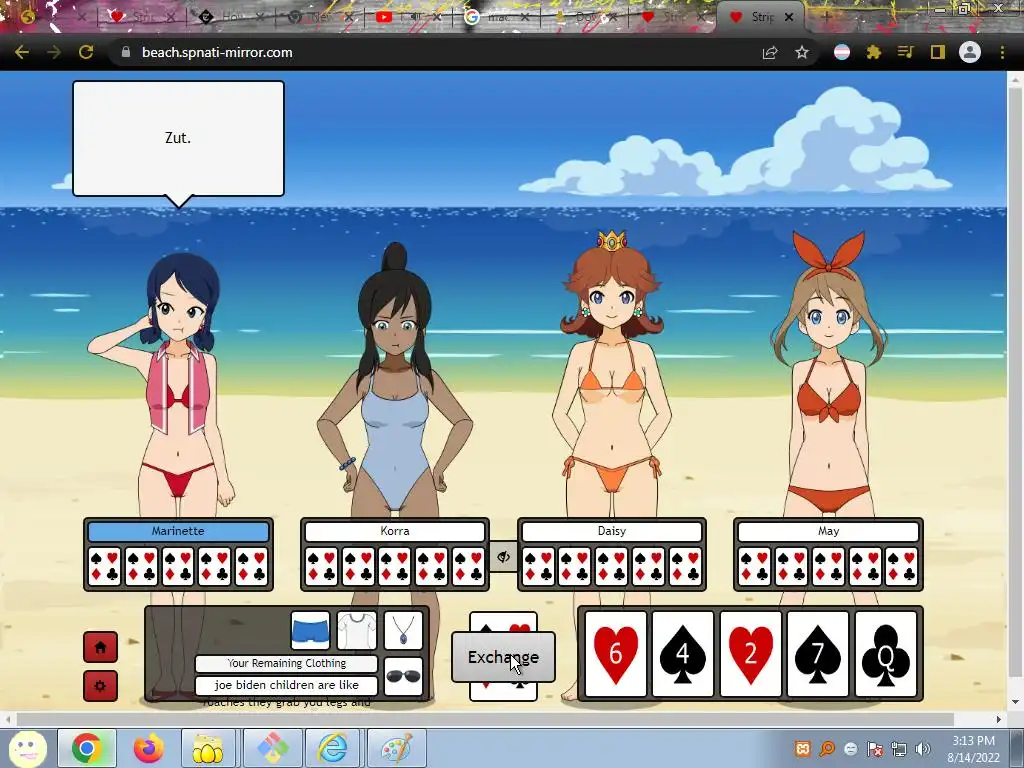Click the necklace clothing icon
Viewport: 1024px width, 768px height.
404,630
